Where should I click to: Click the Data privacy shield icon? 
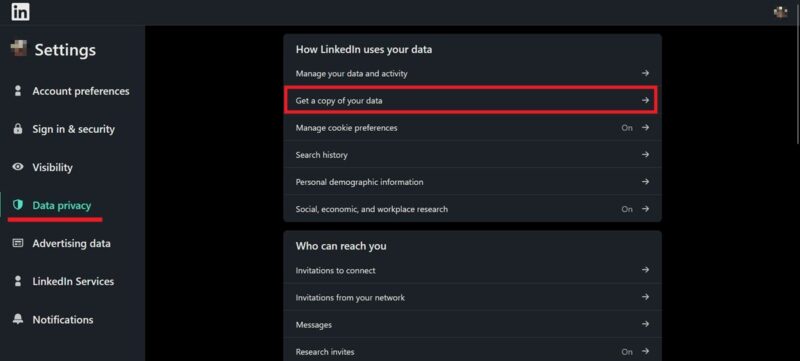pyautogui.click(x=18, y=205)
